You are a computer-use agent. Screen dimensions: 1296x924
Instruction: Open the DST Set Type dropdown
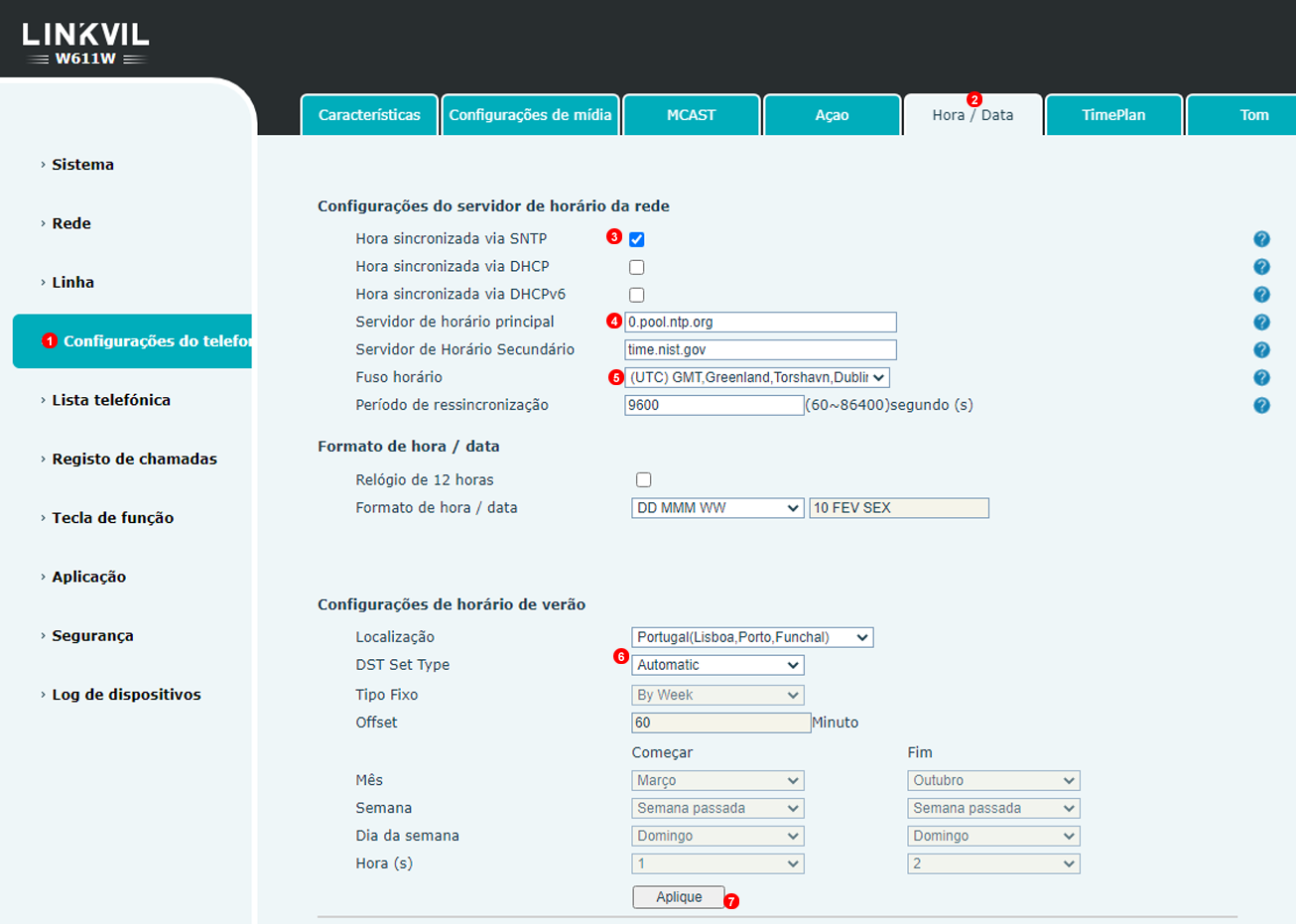pyautogui.click(x=717, y=666)
